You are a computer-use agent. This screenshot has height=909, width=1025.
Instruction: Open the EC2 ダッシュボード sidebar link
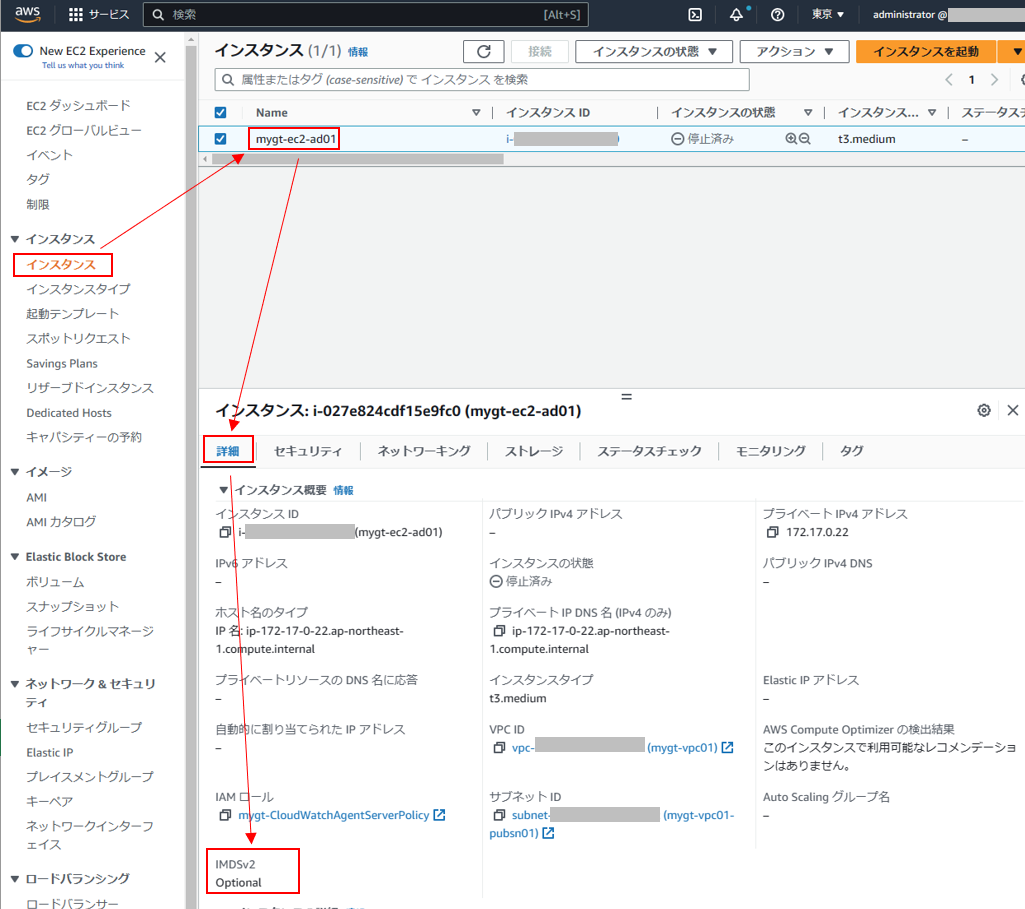pos(78,105)
